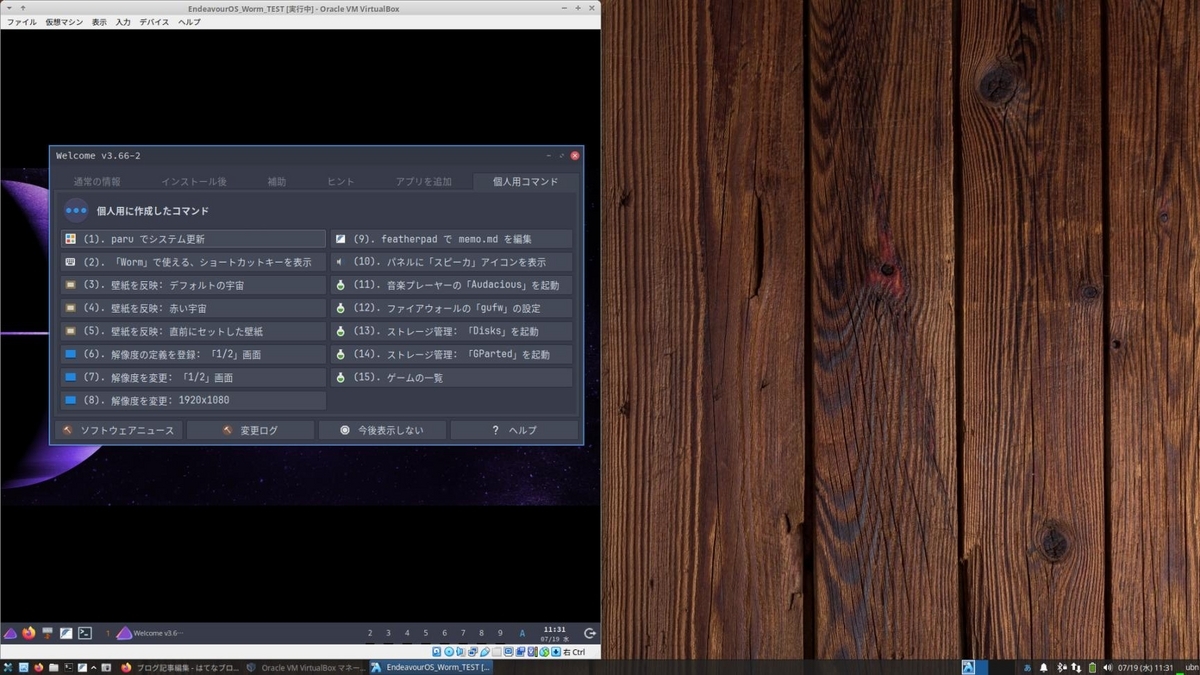The height and width of the screenshot is (675, 1200).
Task: Switch to the ブログ記事編集 Firefox taskbar window
Action: 179,667
